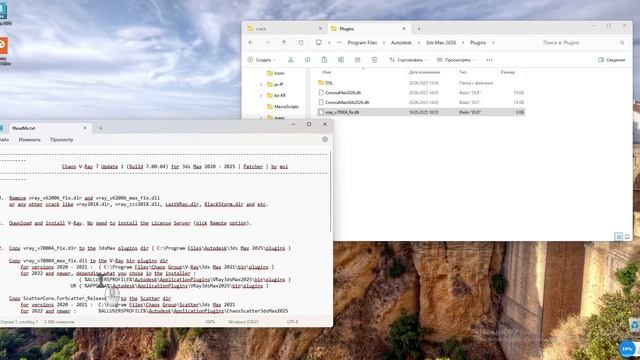Switch to details view icon at Explorer bottom
The width and height of the screenshot is (640, 360).
[619, 236]
